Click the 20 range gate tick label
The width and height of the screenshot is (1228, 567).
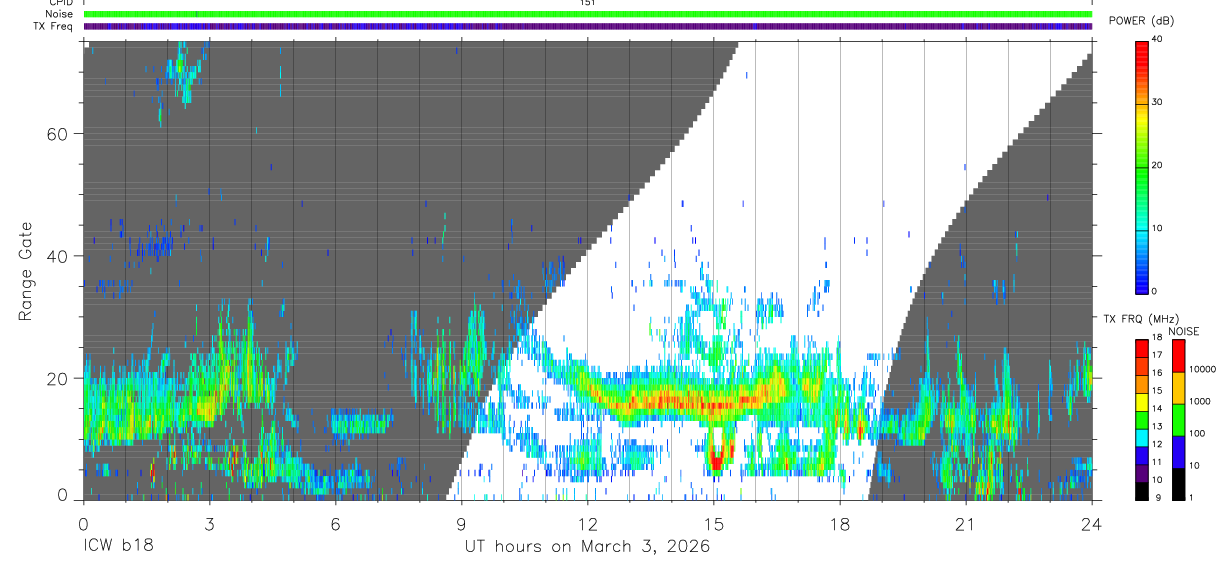(57, 378)
